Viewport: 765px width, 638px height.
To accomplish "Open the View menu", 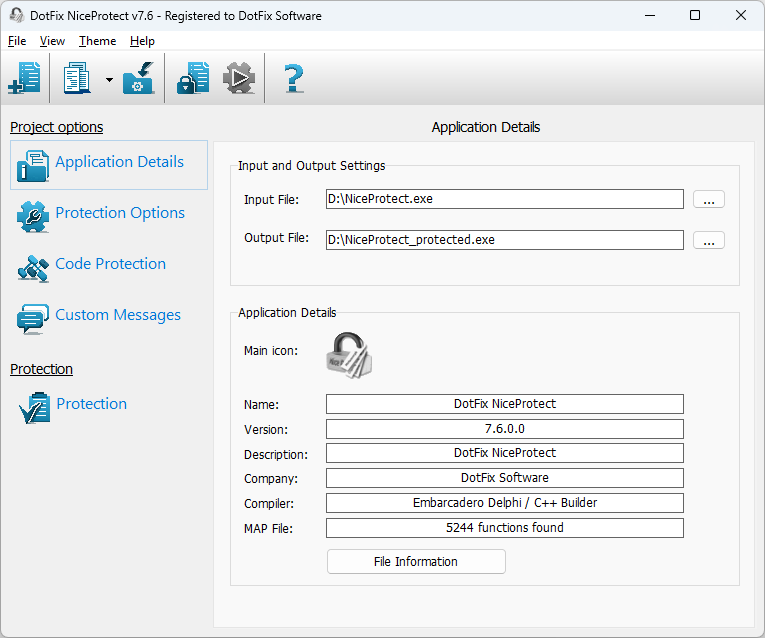I will tap(52, 41).
